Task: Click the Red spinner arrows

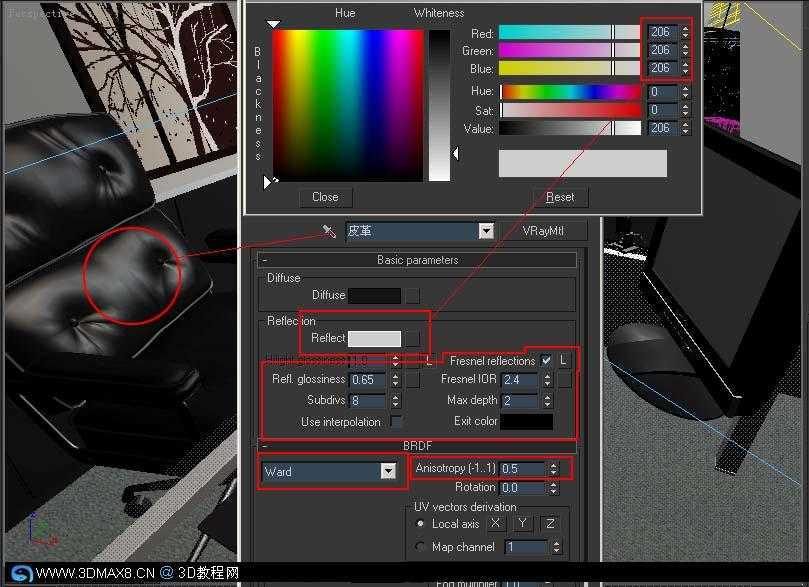Action: (x=685, y=32)
